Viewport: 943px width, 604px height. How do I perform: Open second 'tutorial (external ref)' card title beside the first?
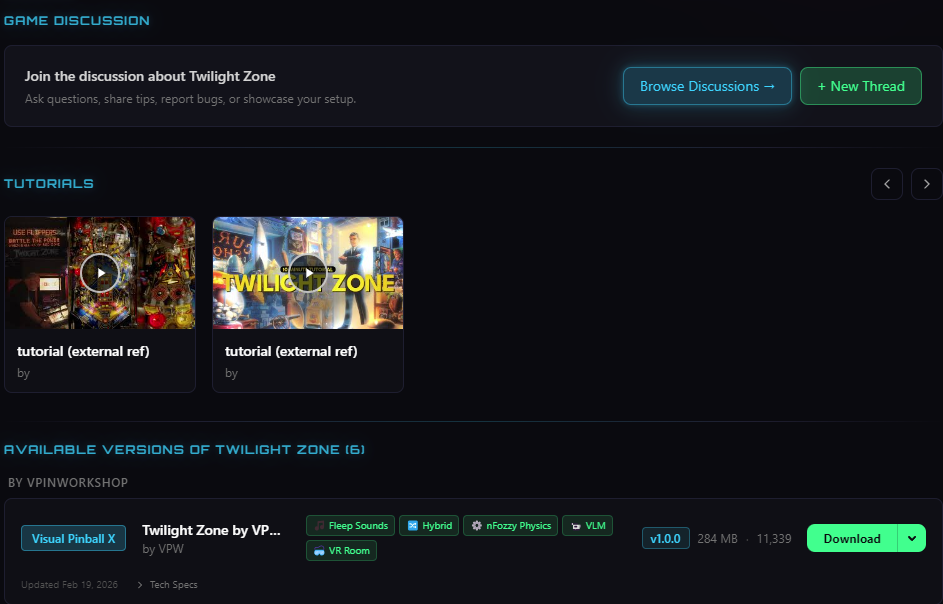pos(291,351)
